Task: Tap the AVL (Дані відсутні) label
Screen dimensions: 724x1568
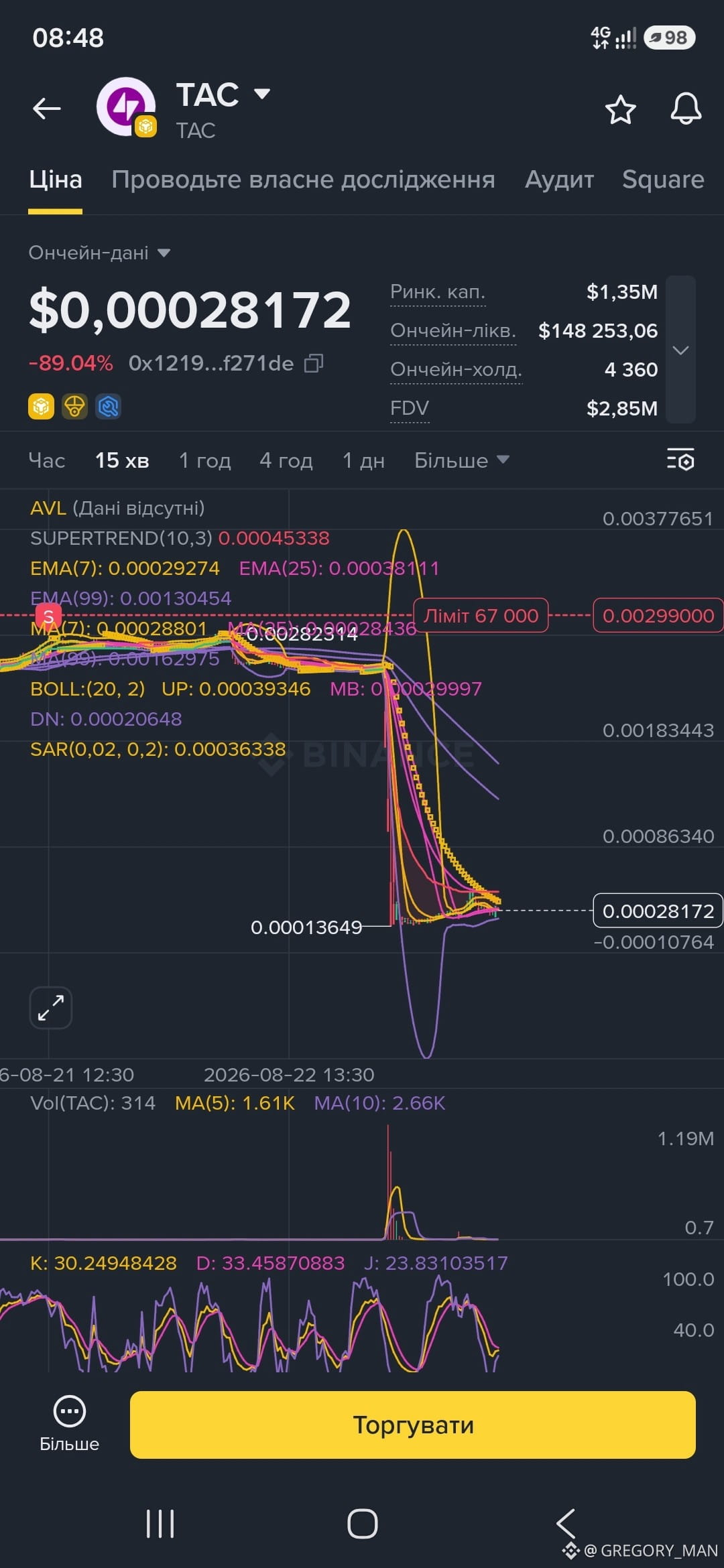Action: pyautogui.click(x=117, y=508)
